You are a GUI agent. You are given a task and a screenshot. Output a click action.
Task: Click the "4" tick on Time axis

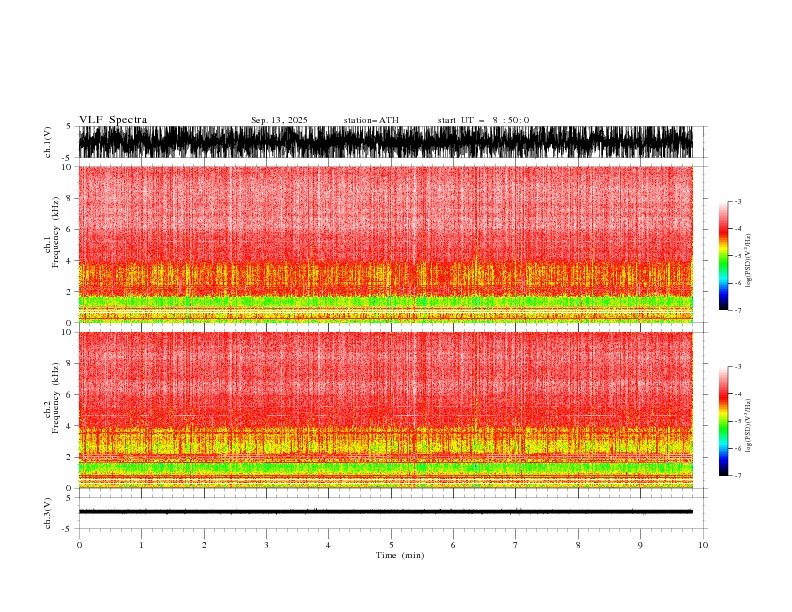point(328,545)
